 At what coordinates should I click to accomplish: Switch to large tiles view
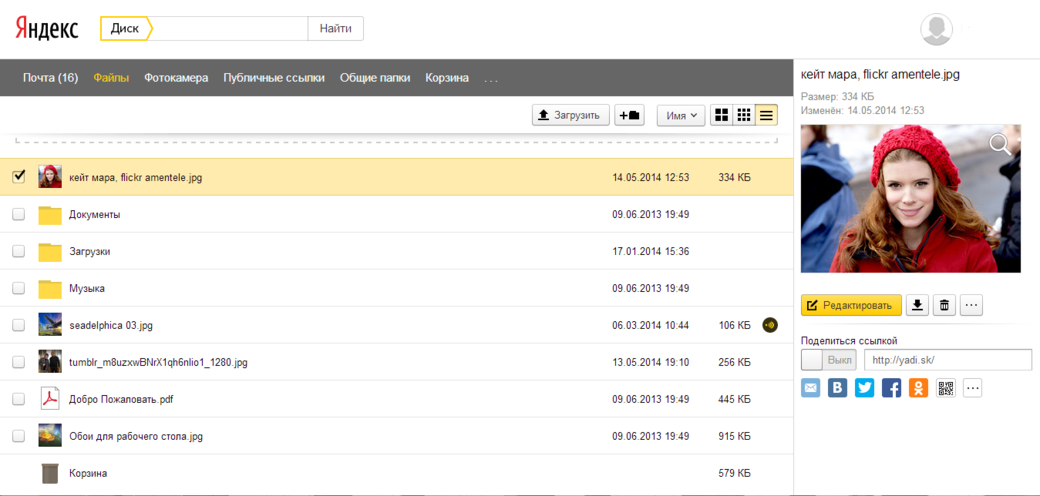point(721,115)
